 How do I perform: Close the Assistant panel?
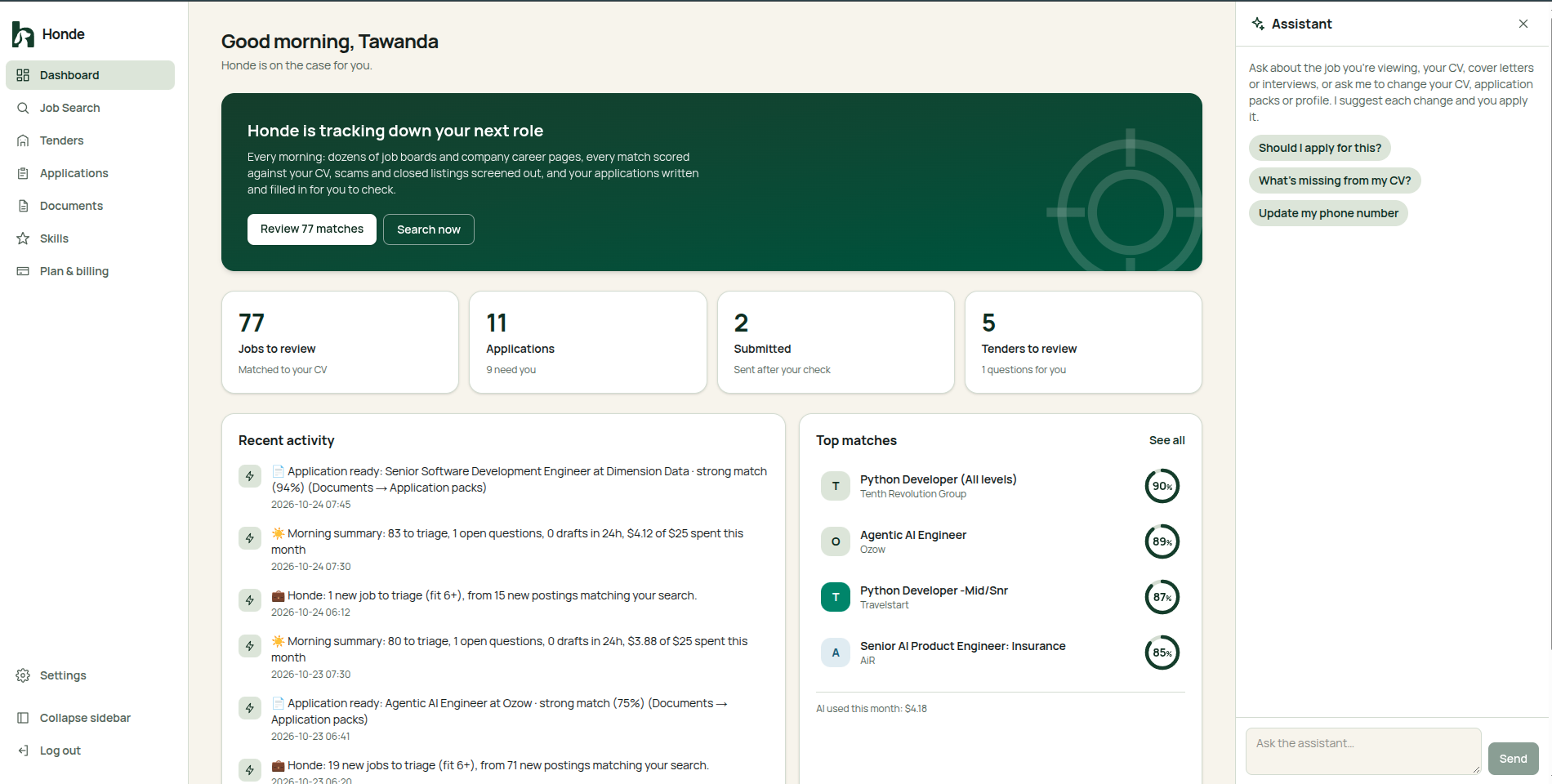(1523, 24)
